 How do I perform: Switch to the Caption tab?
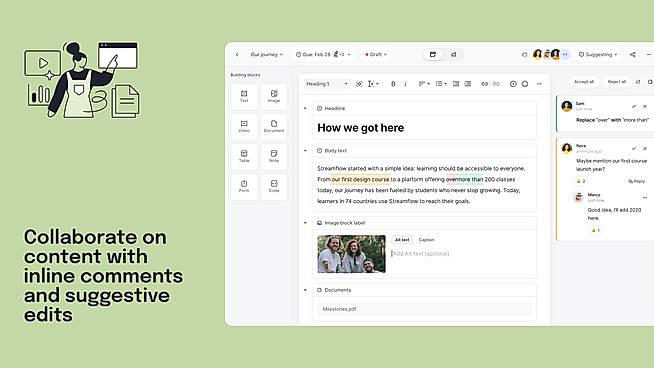426,240
